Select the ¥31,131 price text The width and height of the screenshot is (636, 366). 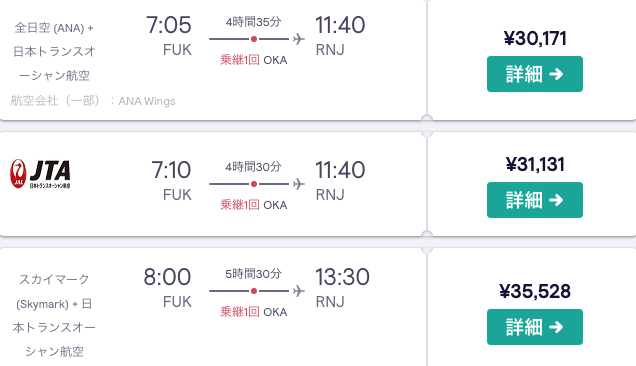[535, 164]
